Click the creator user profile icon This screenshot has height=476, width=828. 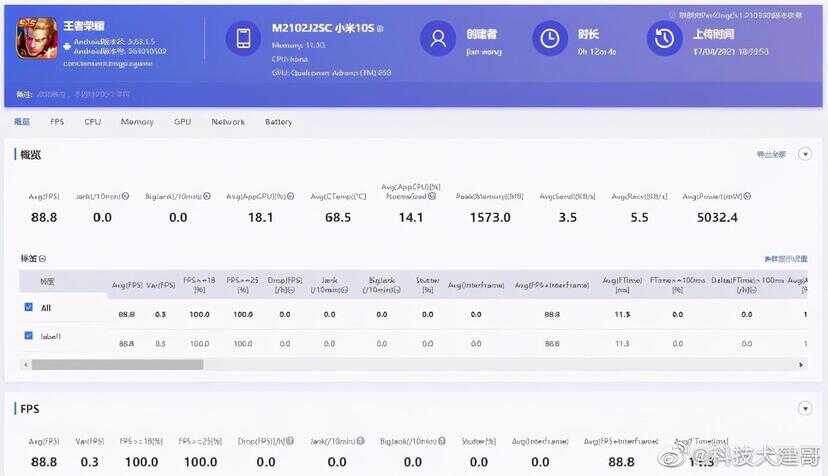pos(438,38)
